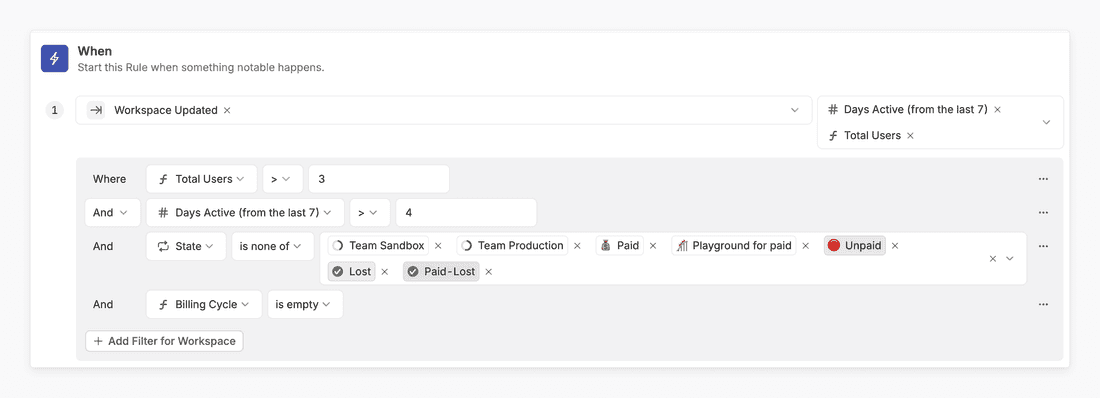Remove the Team Sandbox state tag
Image resolution: width=1100 pixels, height=398 pixels.
tap(438, 246)
